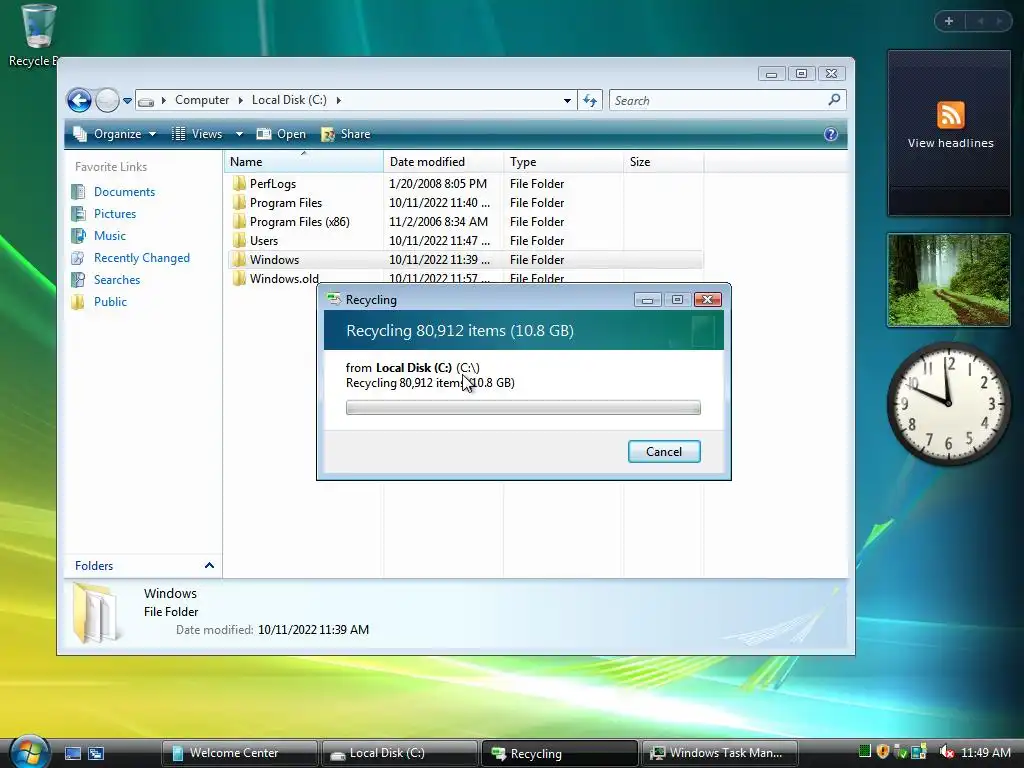Click the analog clock gadget
The image size is (1024, 768).
pos(949,404)
